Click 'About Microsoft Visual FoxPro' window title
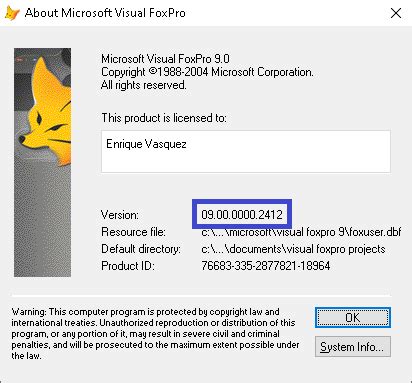412x383 pixels. click(105, 13)
